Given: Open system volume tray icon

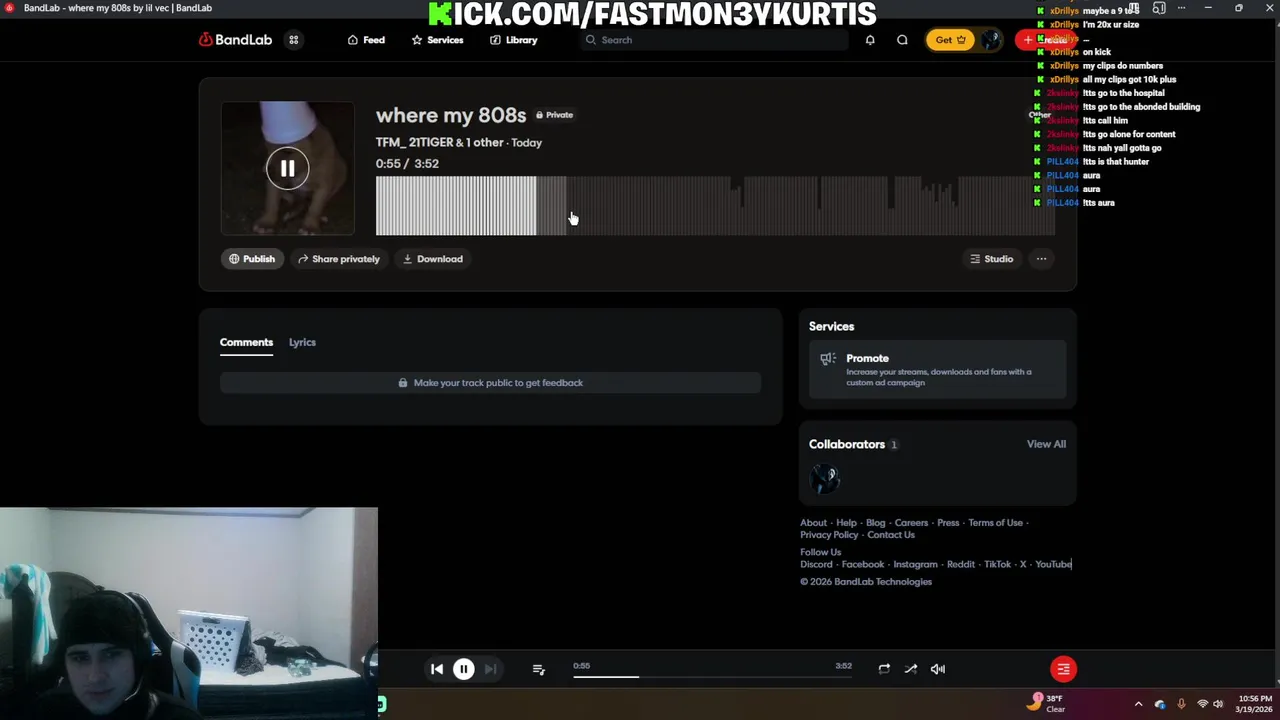Looking at the screenshot, I should pos(1218,704).
